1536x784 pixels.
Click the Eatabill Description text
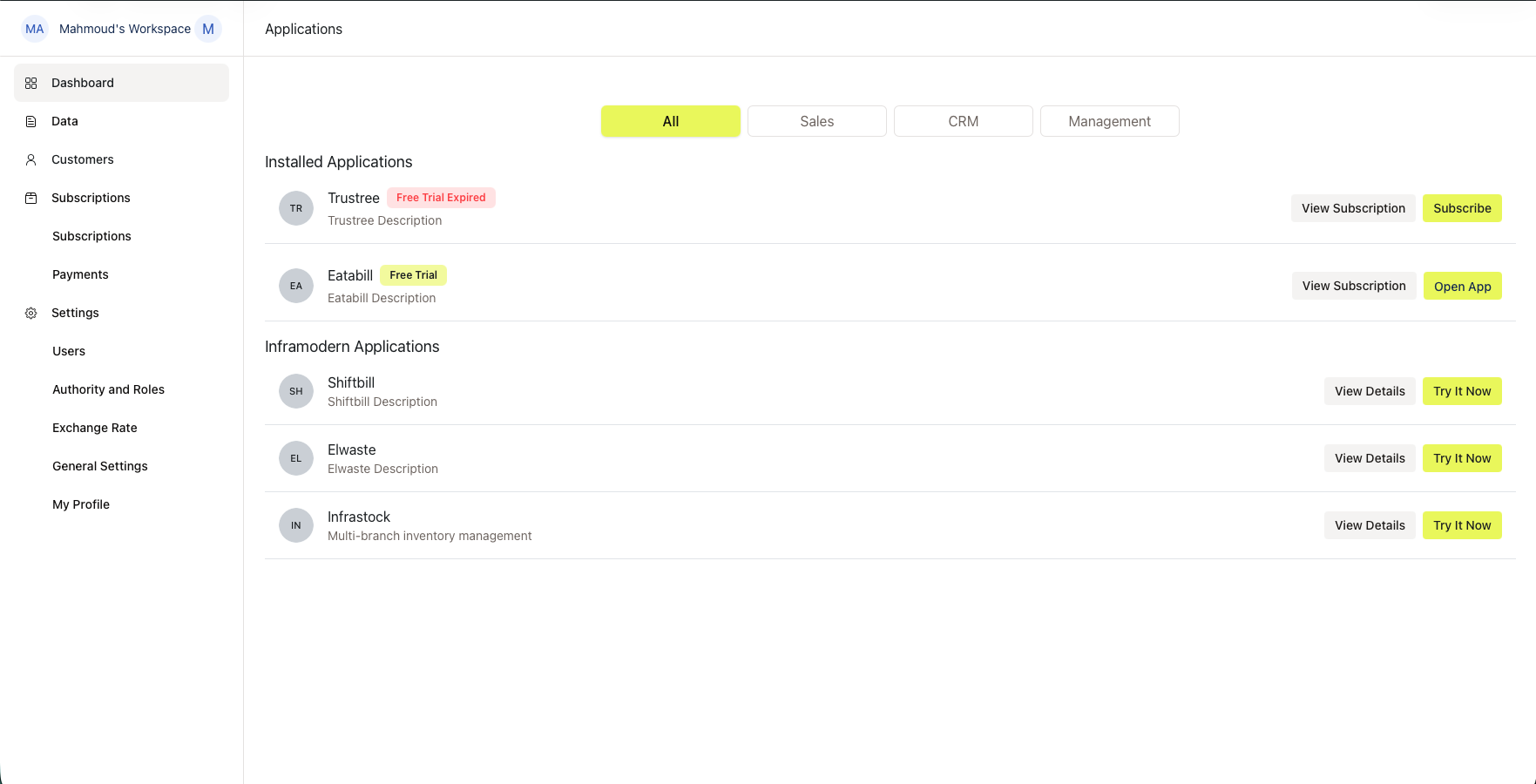tap(382, 298)
